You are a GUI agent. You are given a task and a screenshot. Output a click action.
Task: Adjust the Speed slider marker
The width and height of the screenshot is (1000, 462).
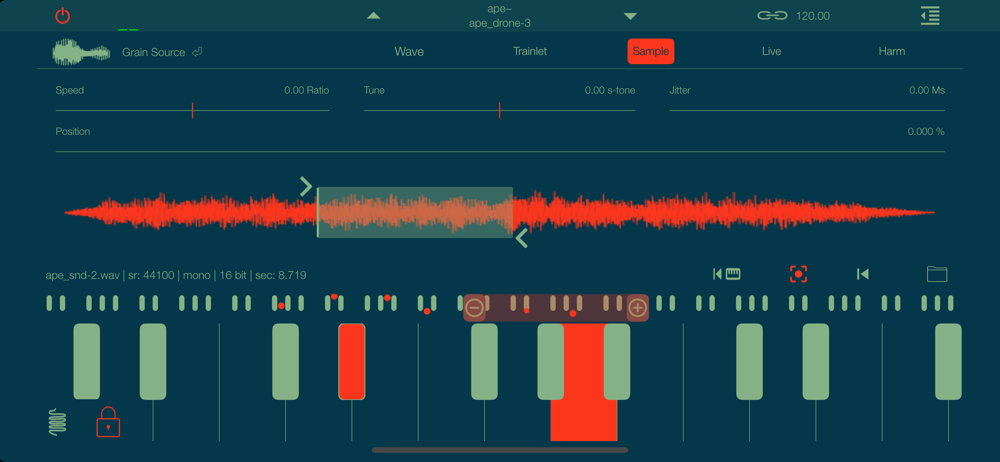tap(193, 110)
